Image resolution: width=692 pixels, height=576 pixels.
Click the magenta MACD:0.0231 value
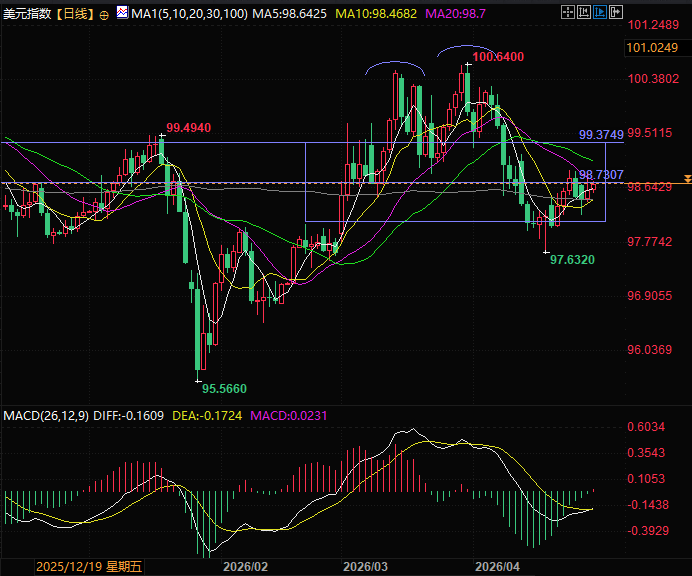289,416
